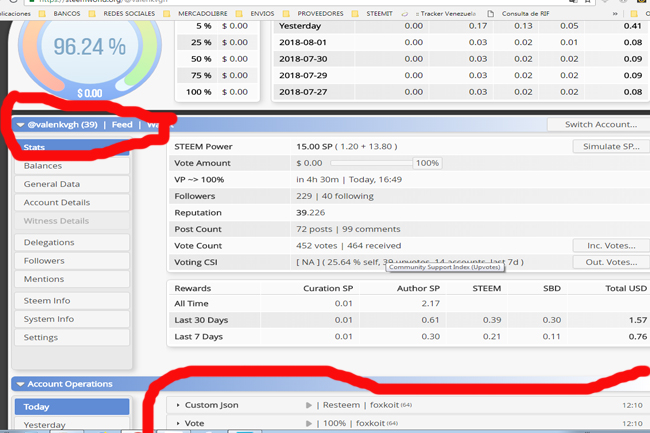Select the Stats side tab

[72, 148]
